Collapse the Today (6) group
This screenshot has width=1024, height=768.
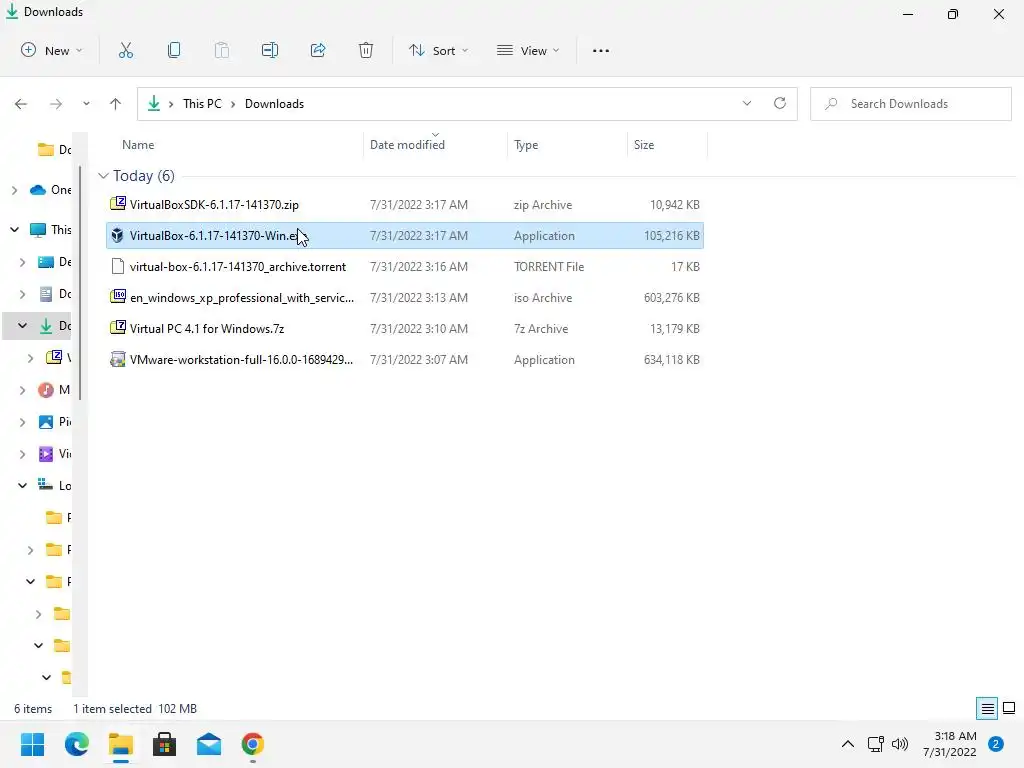(x=103, y=176)
